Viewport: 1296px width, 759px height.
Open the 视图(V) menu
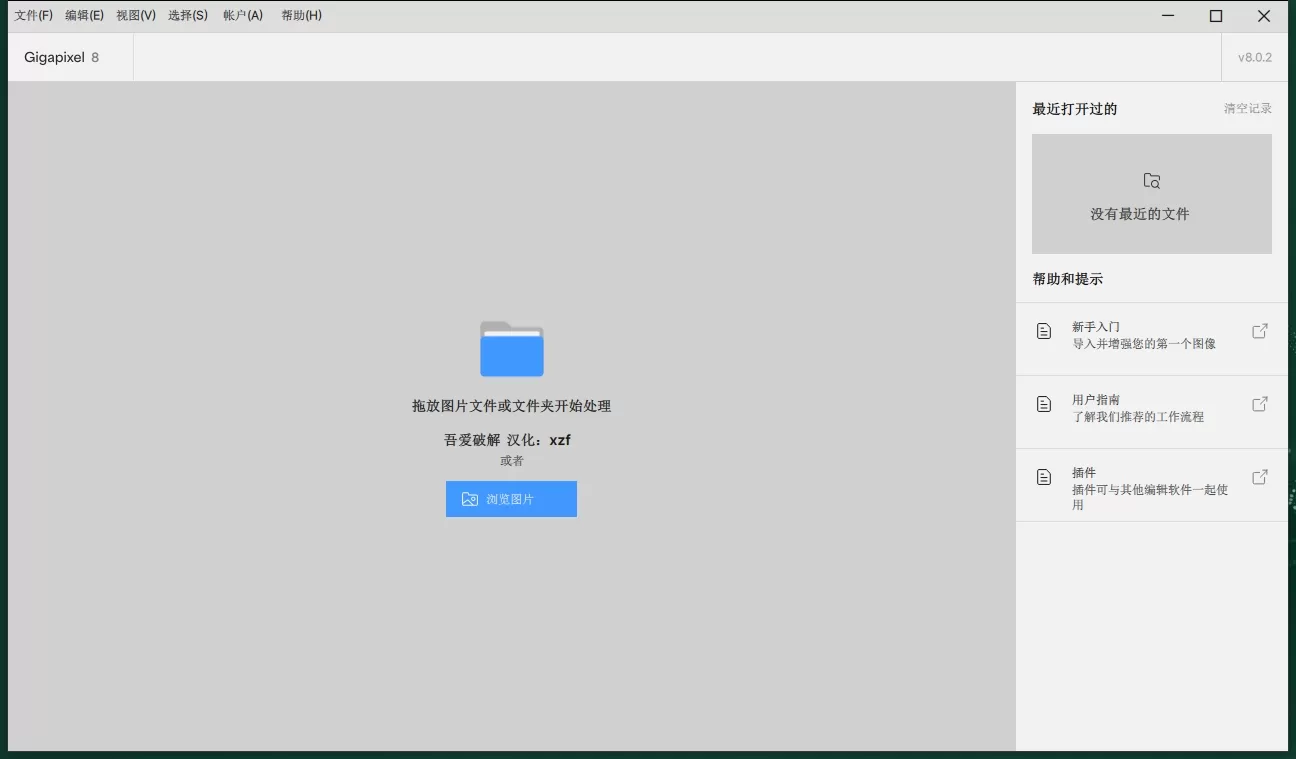pyautogui.click(x=137, y=15)
